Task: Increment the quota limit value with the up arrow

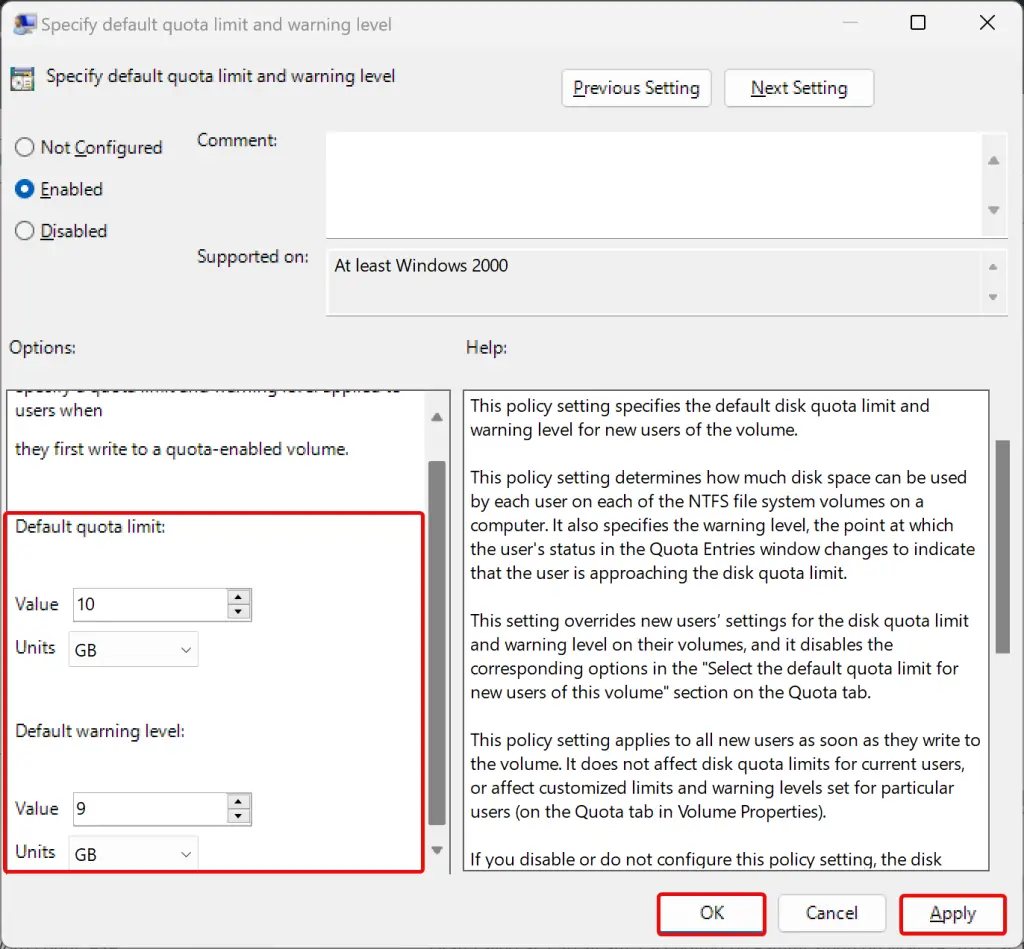Action: 239,598
